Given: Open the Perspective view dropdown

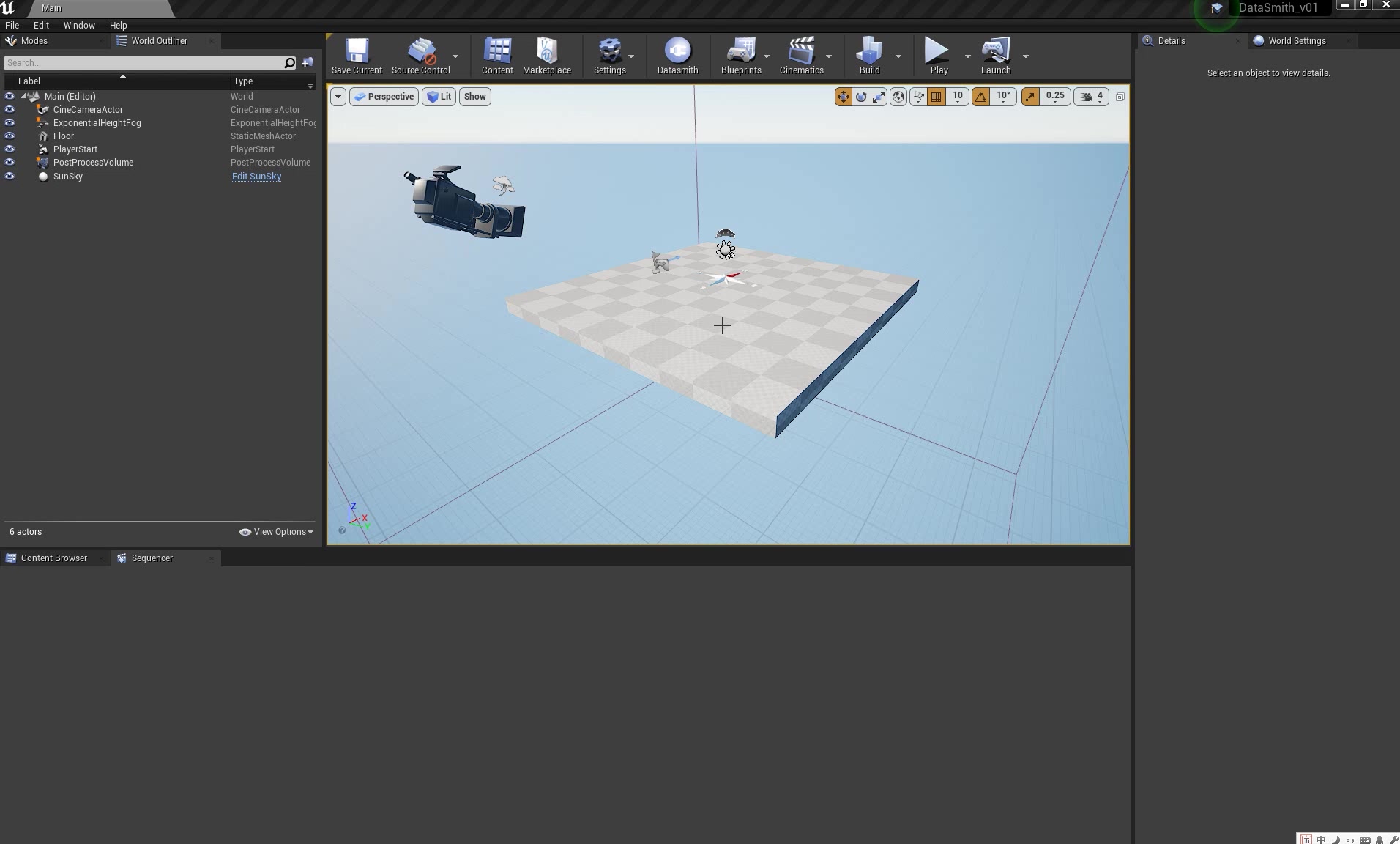Looking at the screenshot, I should point(384,96).
